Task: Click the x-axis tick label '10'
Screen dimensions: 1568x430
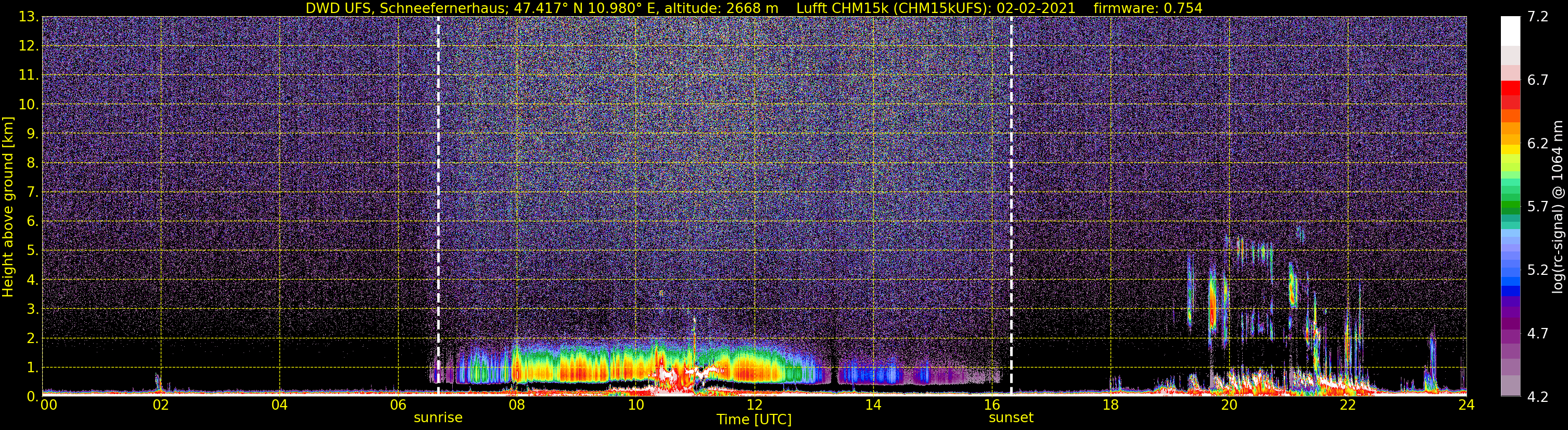Action: click(635, 405)
